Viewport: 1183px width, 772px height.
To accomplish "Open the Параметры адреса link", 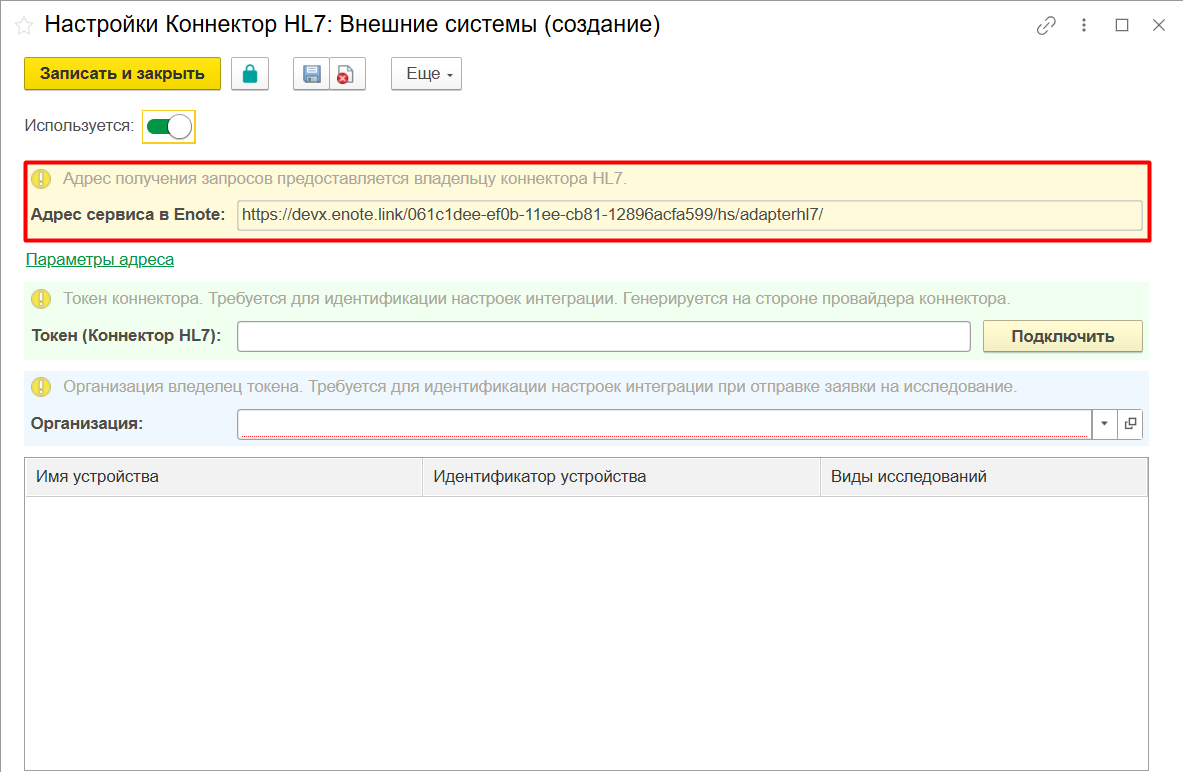I will (x=100, y=259).
